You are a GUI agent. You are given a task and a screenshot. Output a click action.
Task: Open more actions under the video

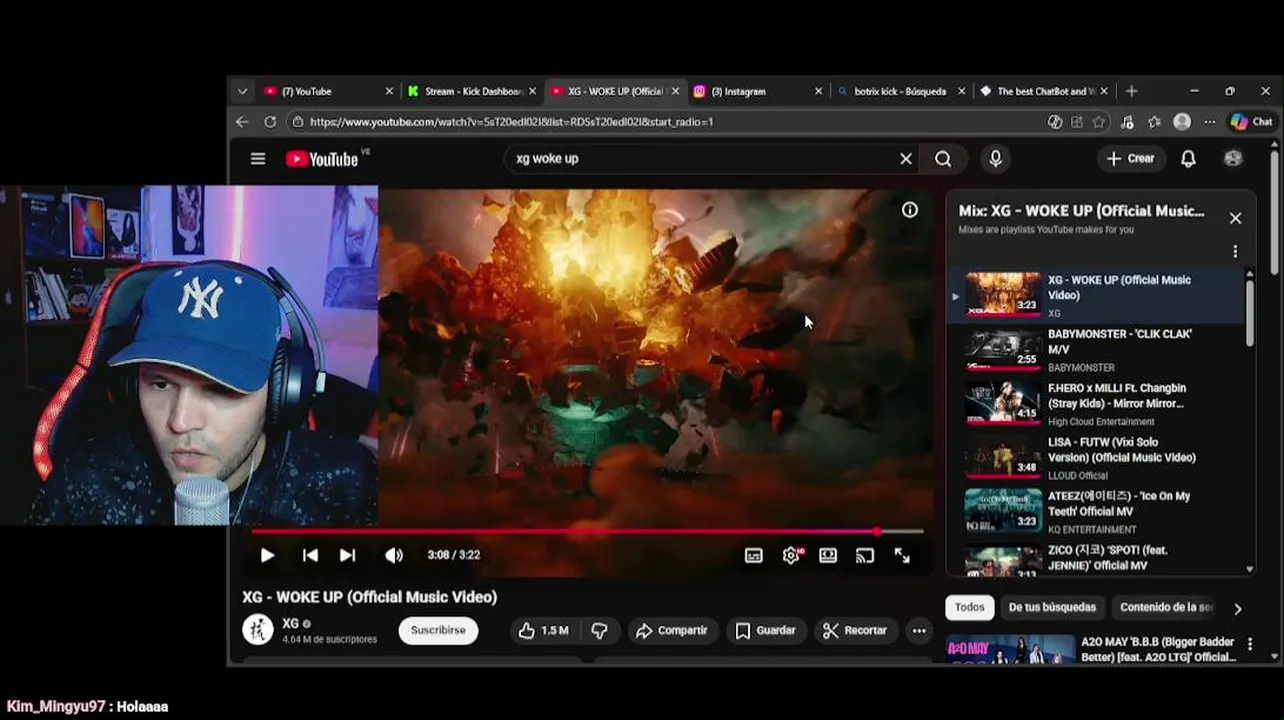(919, 630)
